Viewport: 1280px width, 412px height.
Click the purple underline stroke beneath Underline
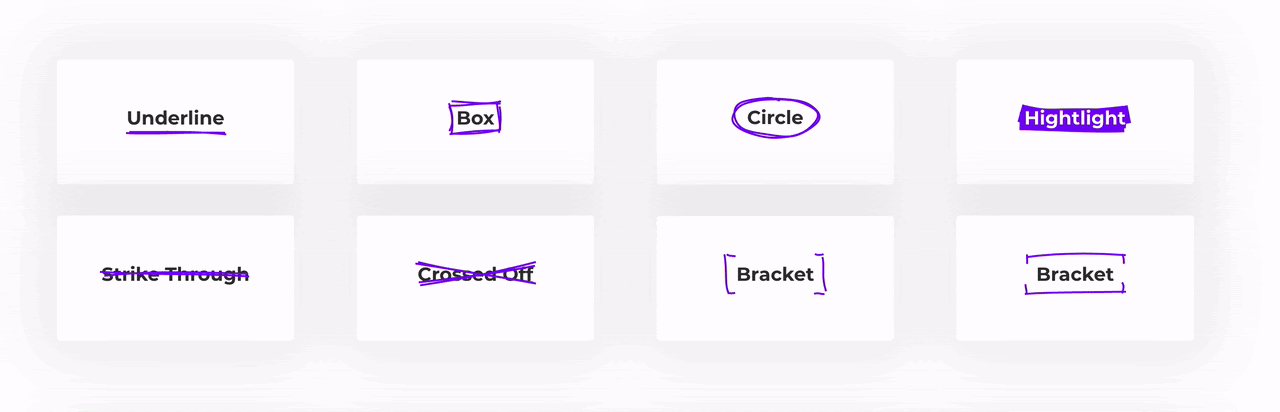pos(176,132)
